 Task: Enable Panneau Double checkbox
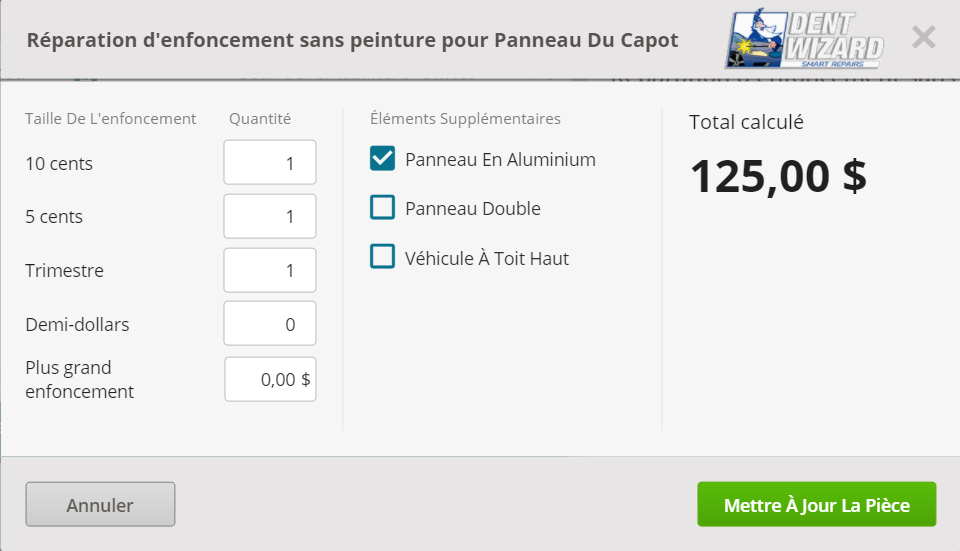click(383, 207)
